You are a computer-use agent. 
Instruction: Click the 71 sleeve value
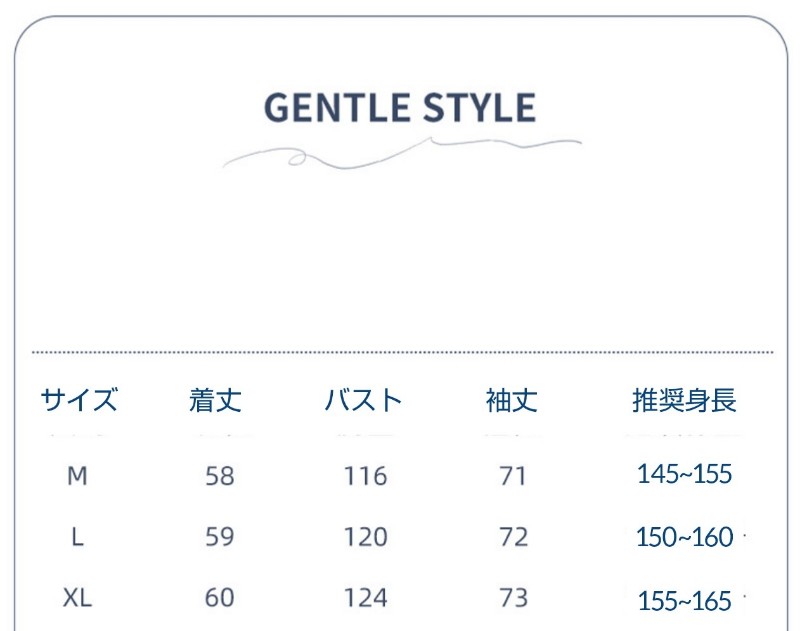(x=513, y=476)
